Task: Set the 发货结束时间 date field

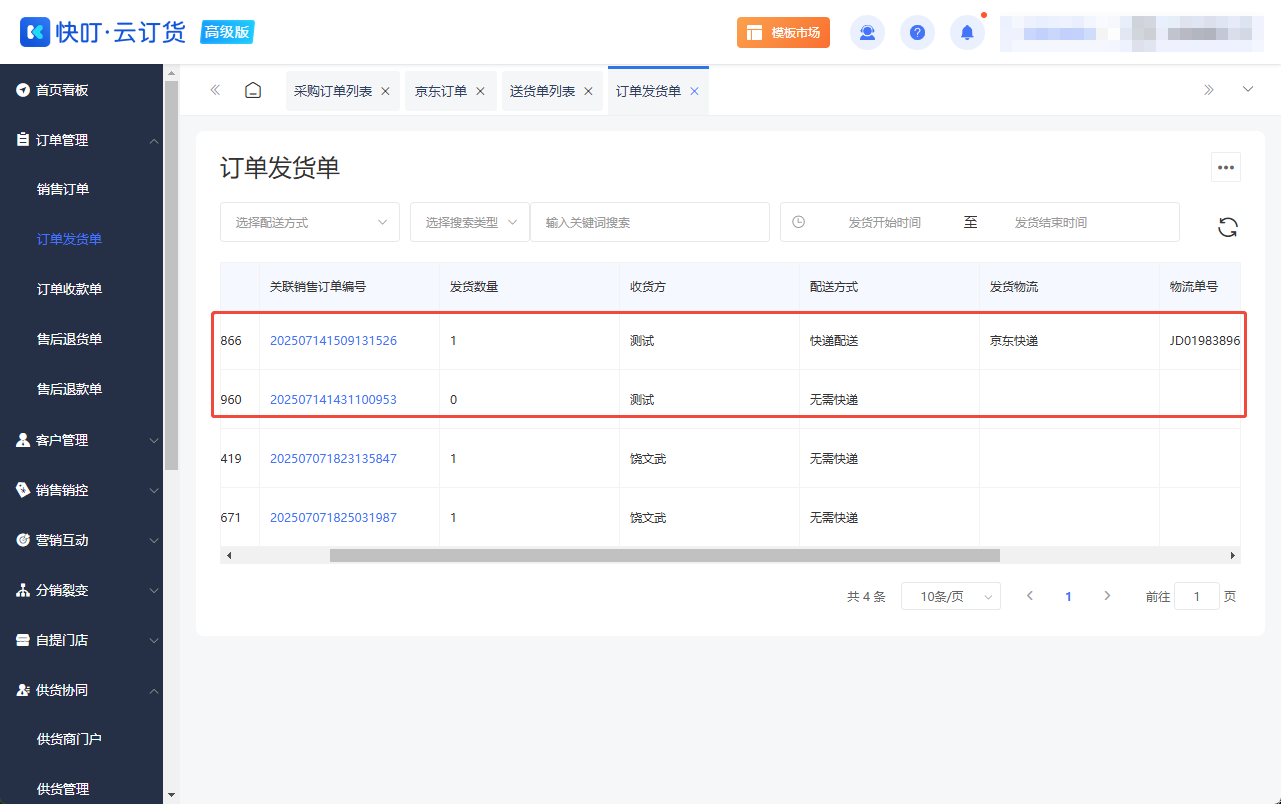Action: coord(1050,222)
